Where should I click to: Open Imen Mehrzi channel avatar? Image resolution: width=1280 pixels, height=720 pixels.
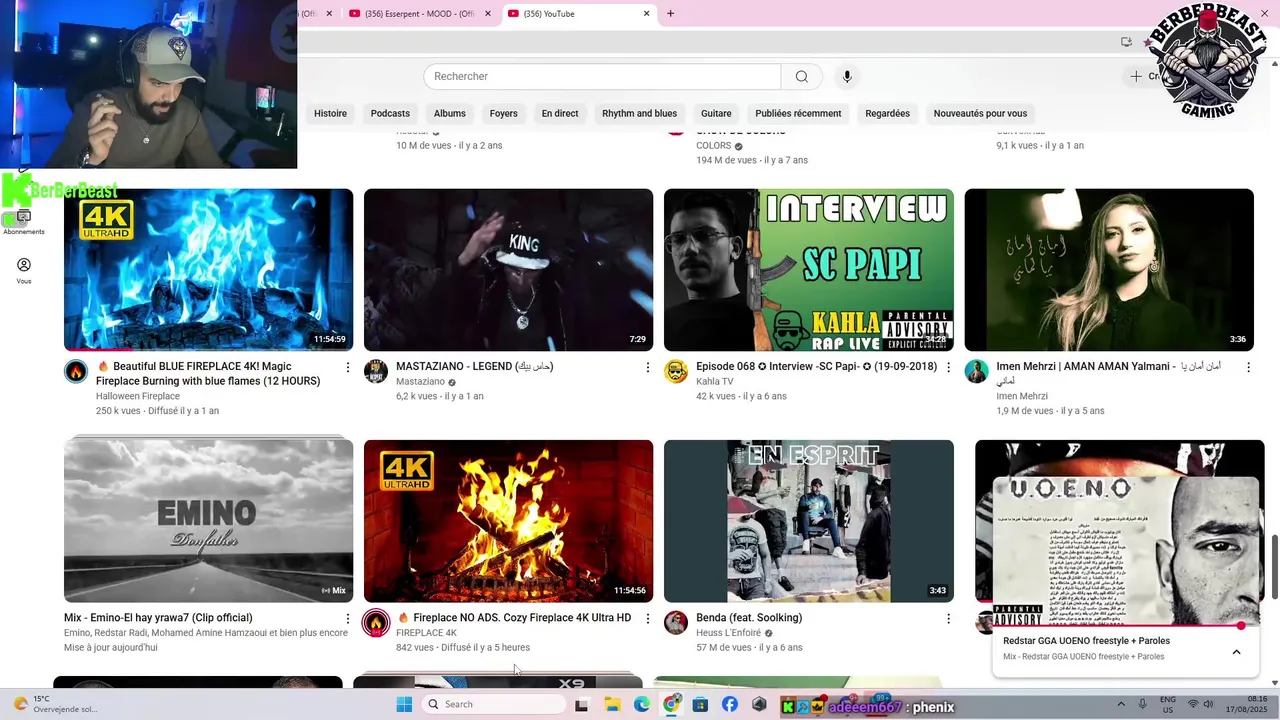tap(976, 372)
